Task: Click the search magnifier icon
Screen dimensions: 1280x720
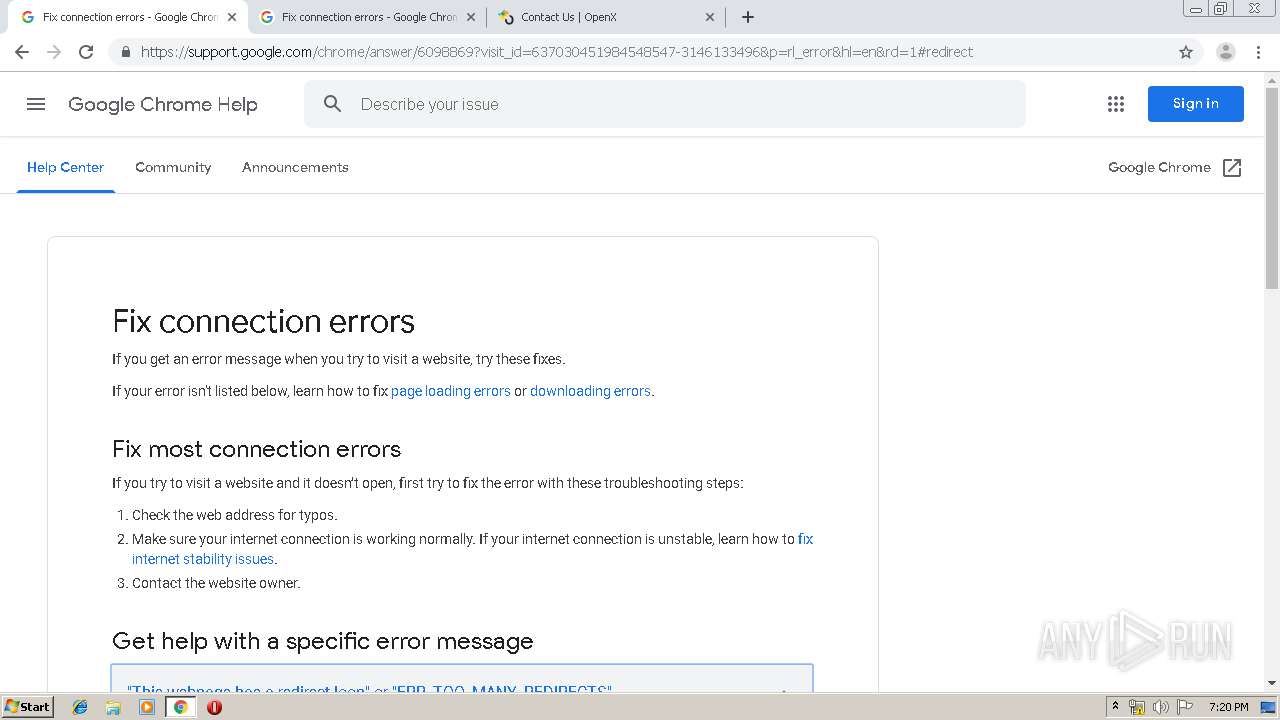Action: tap(333, 104)
